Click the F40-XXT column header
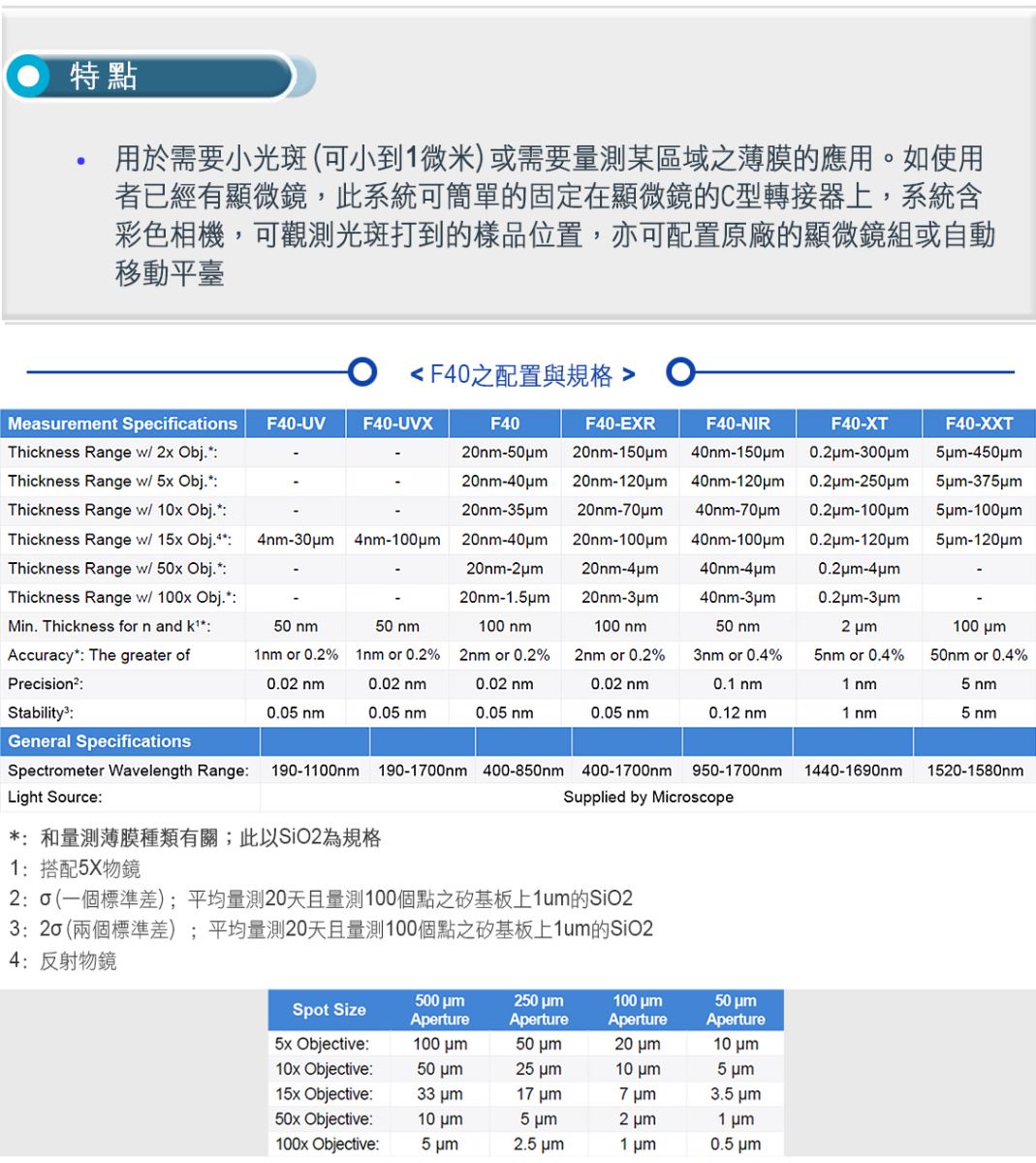This screenshot has height=1163, width=1036. [979, 424]
